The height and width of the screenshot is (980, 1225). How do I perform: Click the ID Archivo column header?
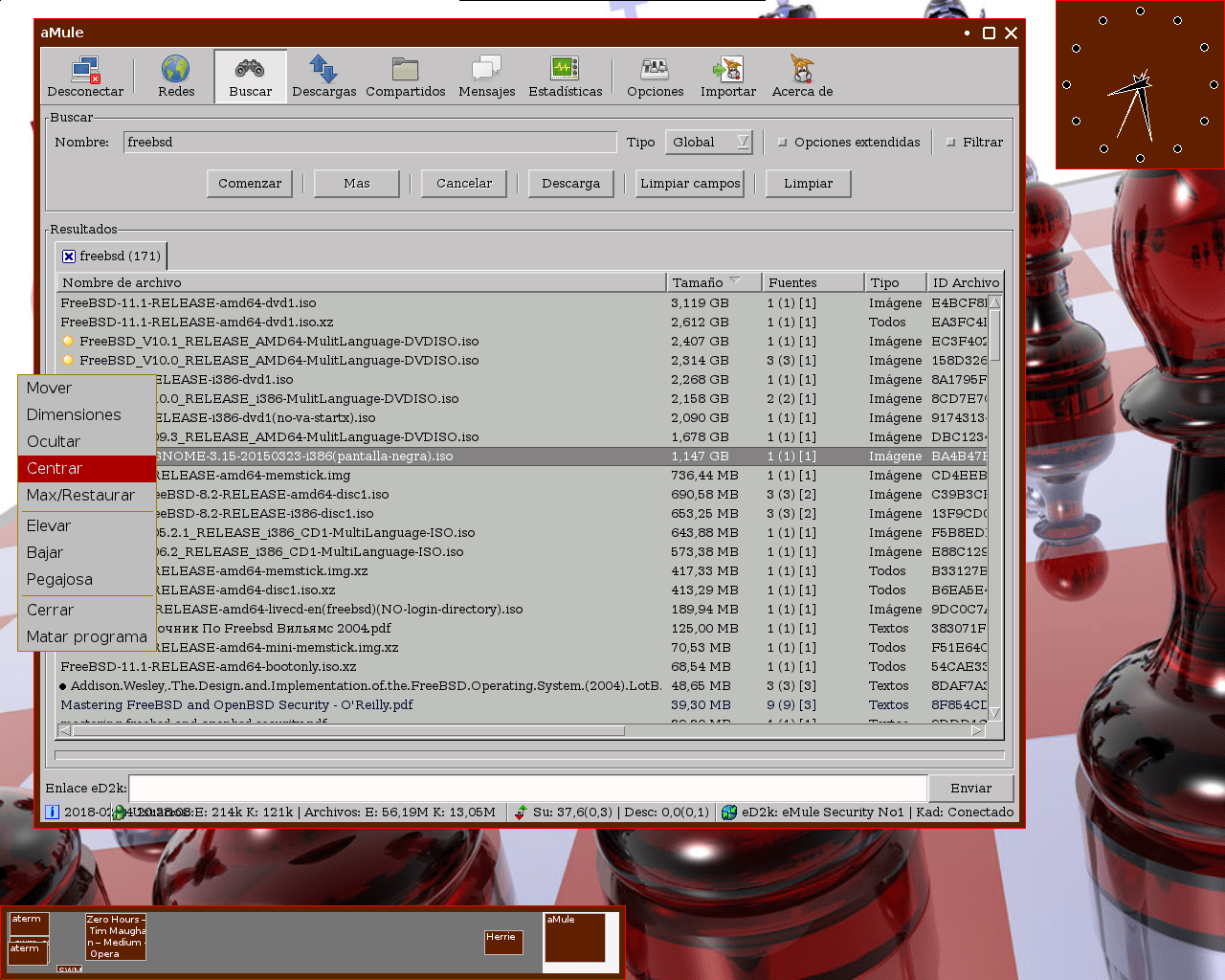tap(966, 282)
